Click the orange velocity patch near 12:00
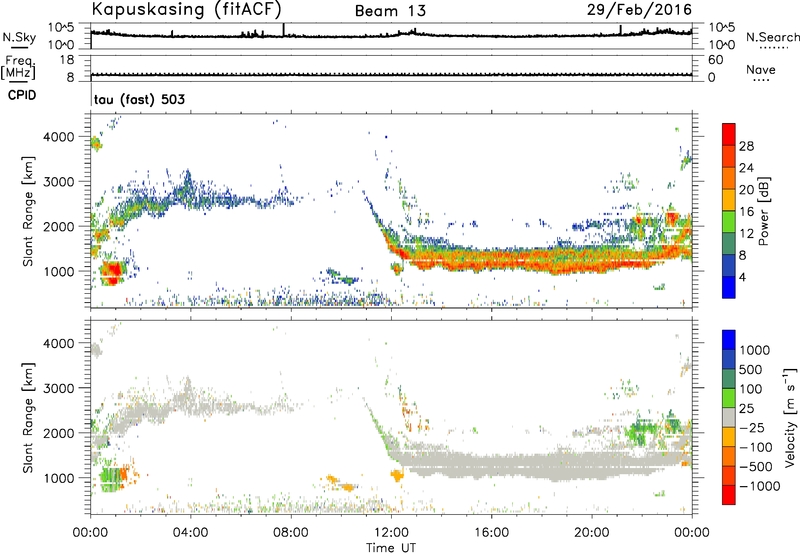 [x=396, y=476]
